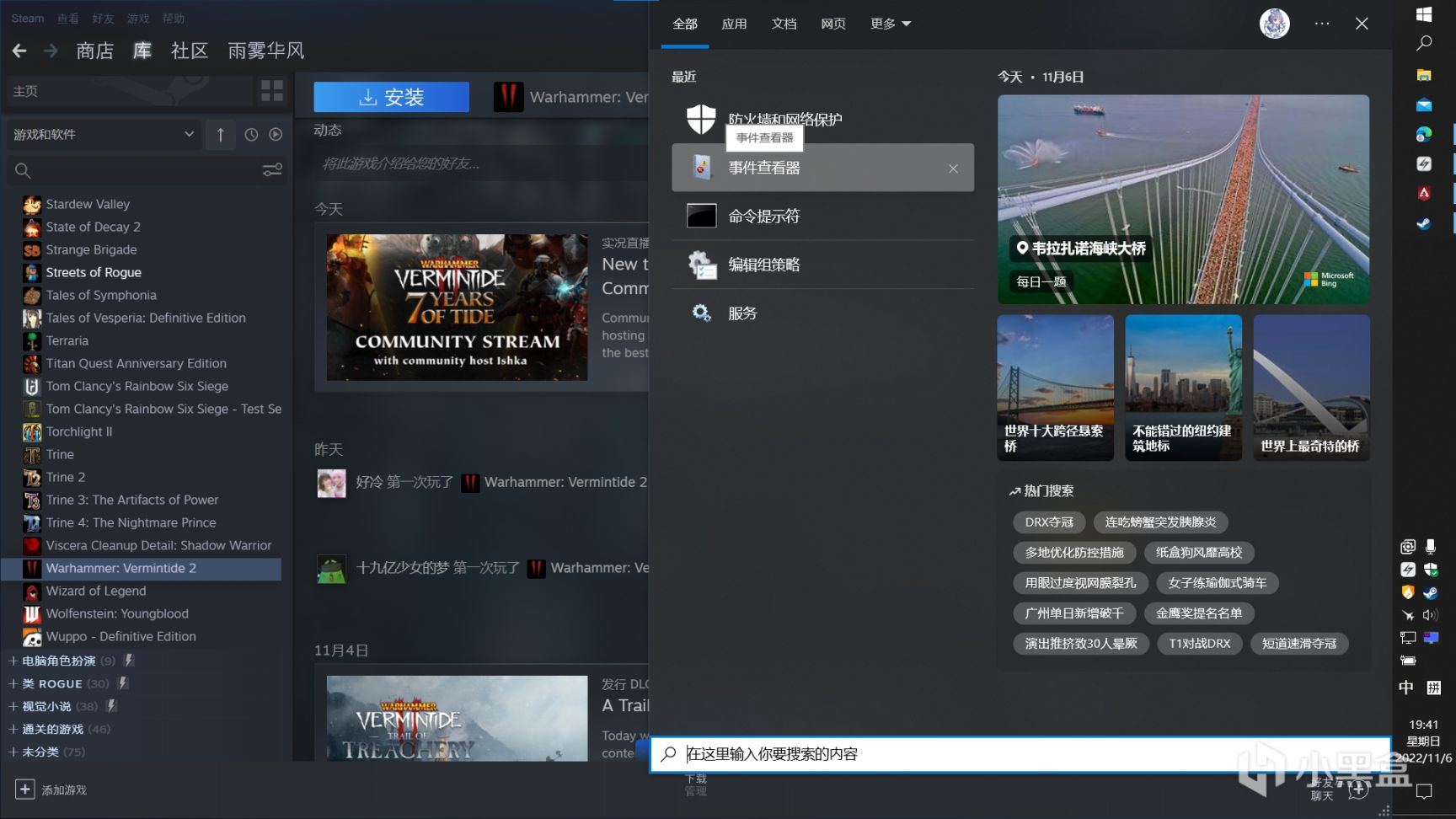Open the 韦拉扎诺海峡大桥 Bing image card

click(1183, 199)
